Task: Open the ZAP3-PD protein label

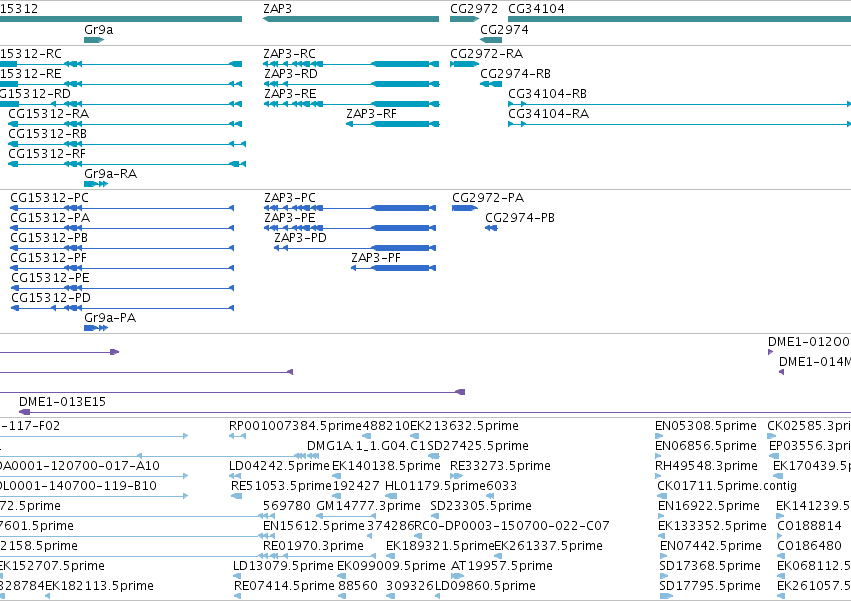Action: tap(300, 238)
